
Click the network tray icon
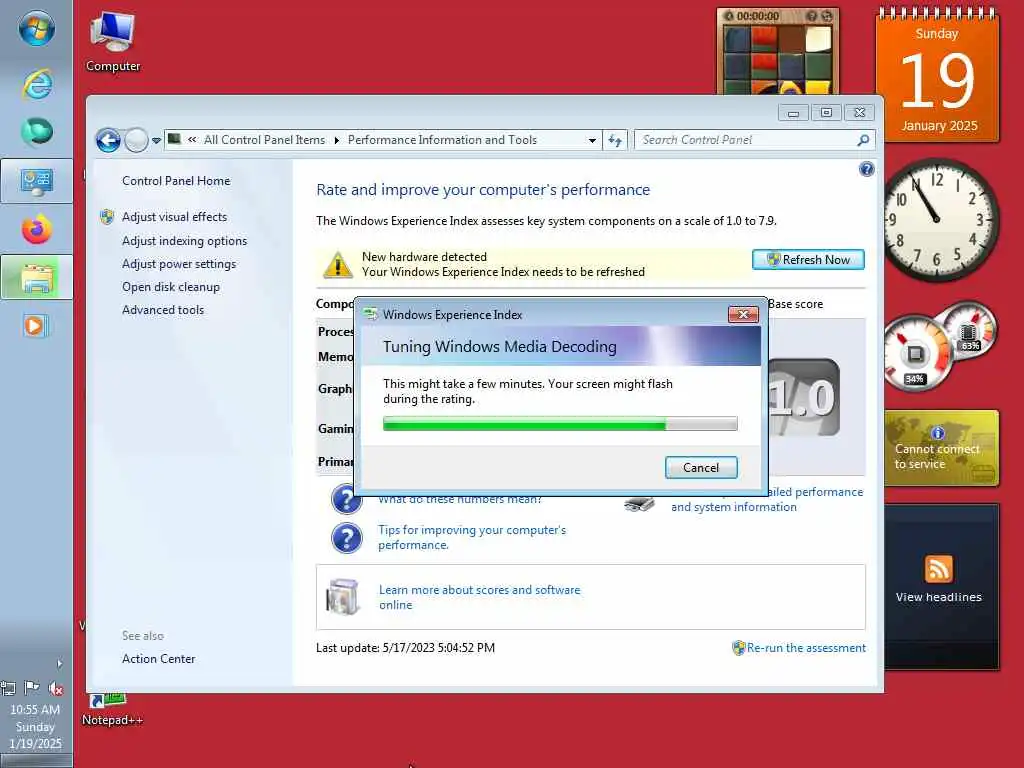(8, 688)
